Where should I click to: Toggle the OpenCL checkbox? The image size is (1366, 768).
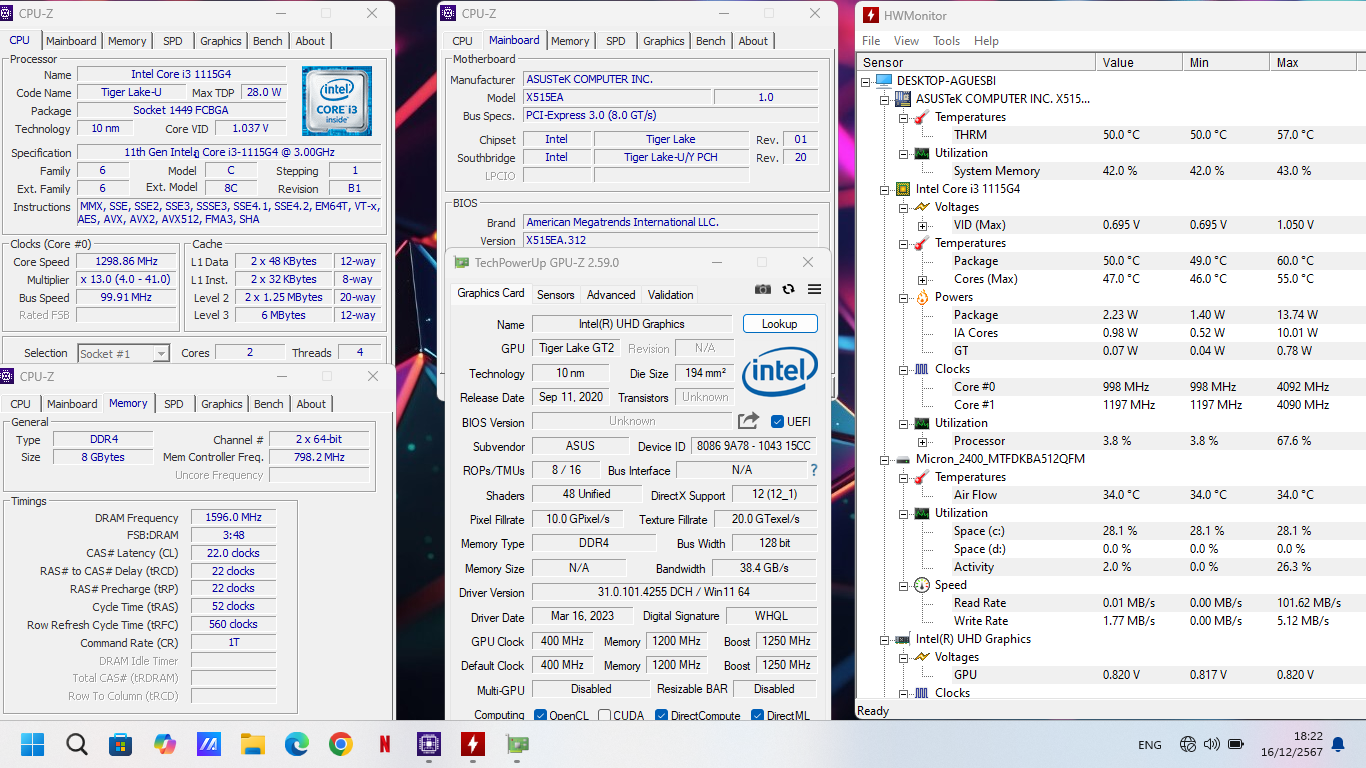540,715
